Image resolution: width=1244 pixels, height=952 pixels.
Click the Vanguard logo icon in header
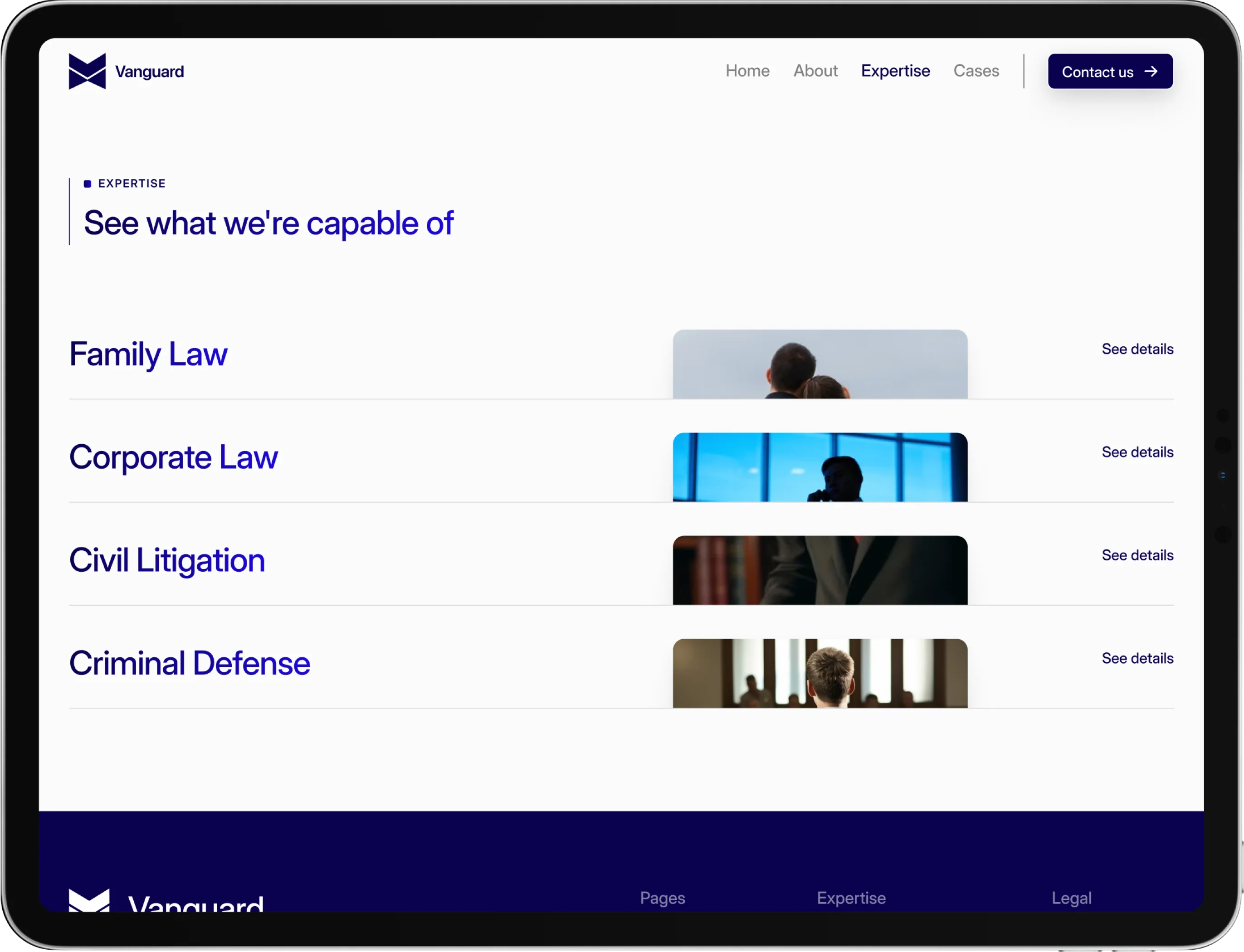click(87, 72)
